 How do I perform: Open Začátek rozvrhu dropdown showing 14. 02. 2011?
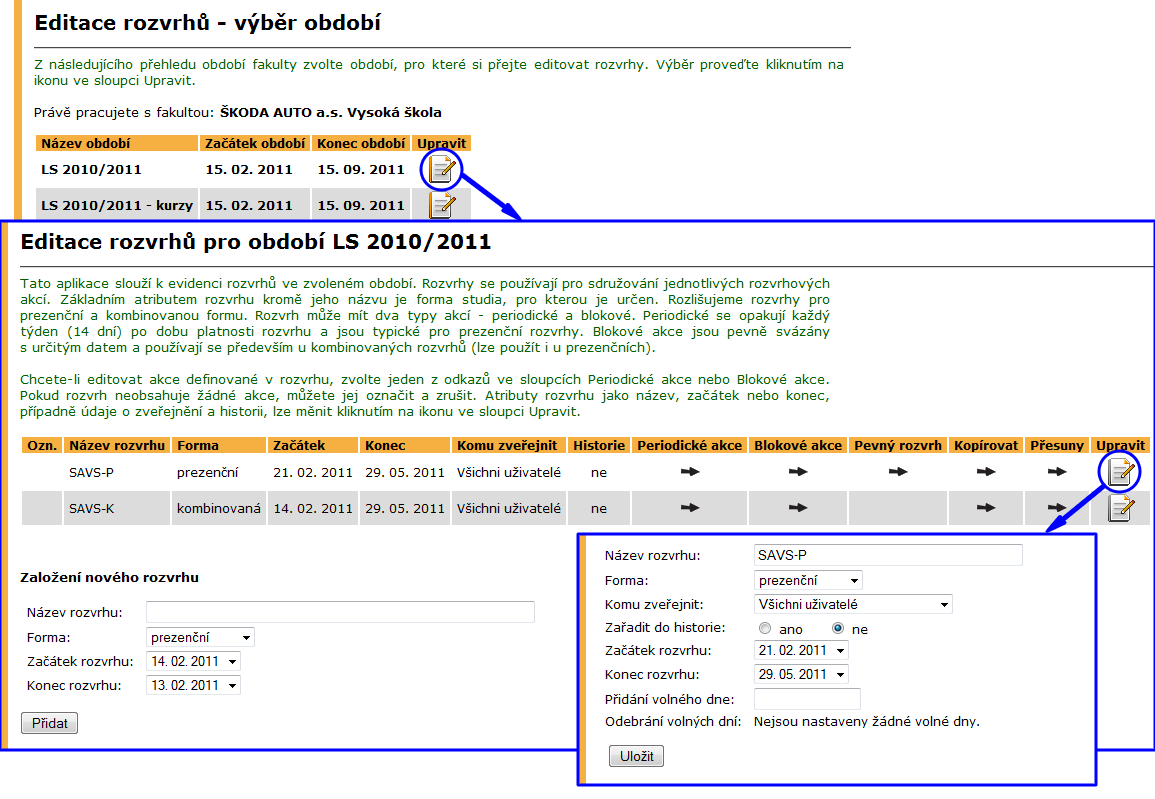pyautogui.click(x=194, y=662)
